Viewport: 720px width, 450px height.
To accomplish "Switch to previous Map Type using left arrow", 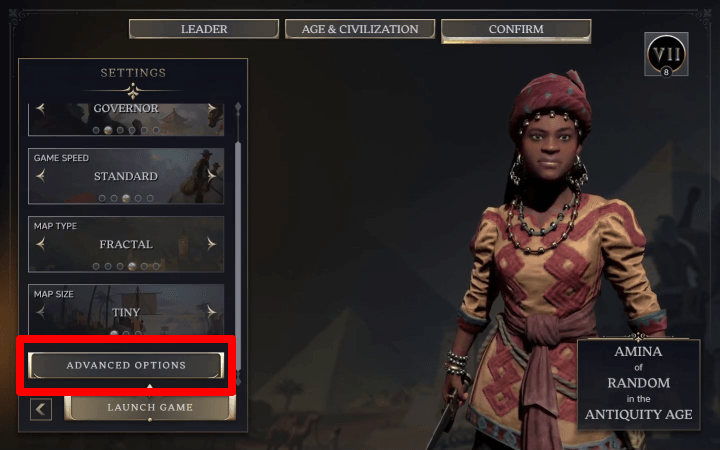I will 41,244.
